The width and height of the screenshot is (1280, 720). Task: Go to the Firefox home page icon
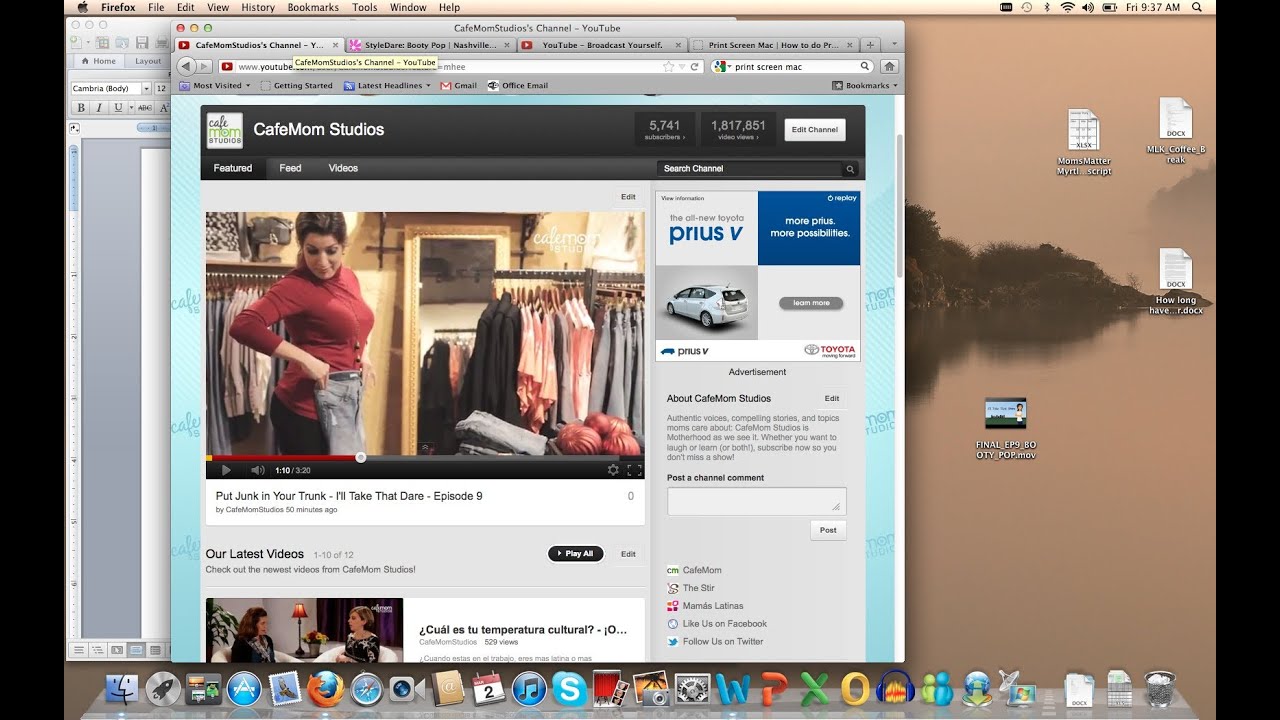889,67
